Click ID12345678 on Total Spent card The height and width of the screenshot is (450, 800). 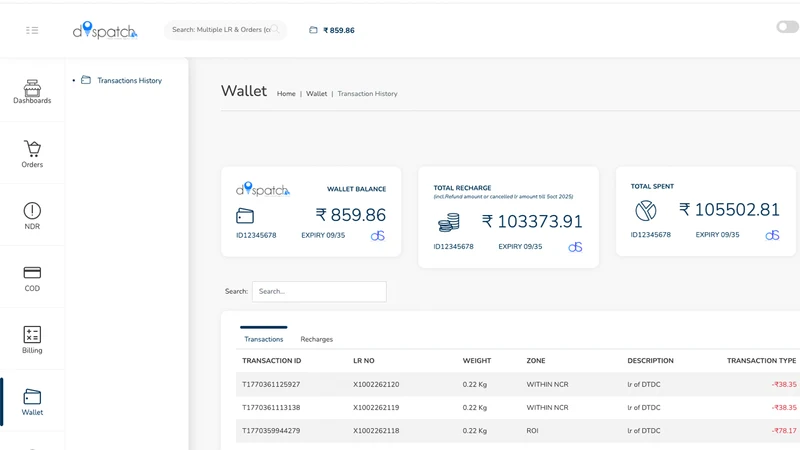tap(651, 235)
